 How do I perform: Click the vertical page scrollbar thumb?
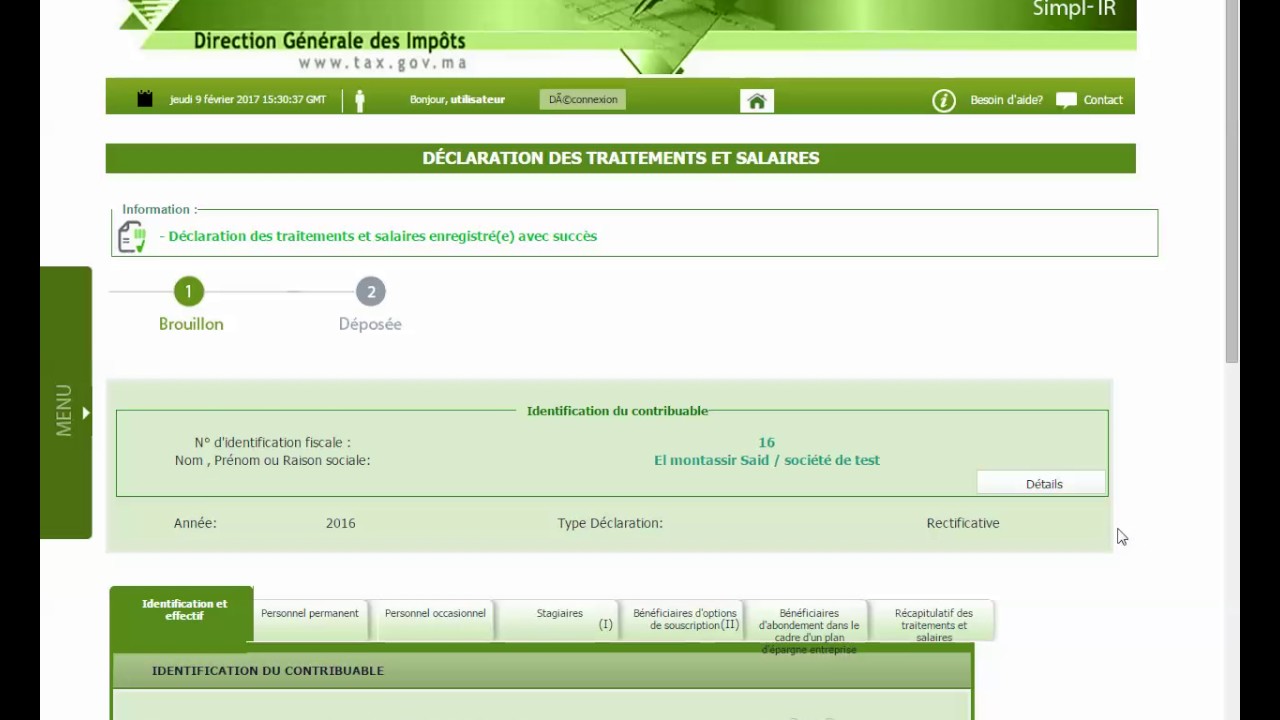pyautogui.click(x=1232, y=181)
